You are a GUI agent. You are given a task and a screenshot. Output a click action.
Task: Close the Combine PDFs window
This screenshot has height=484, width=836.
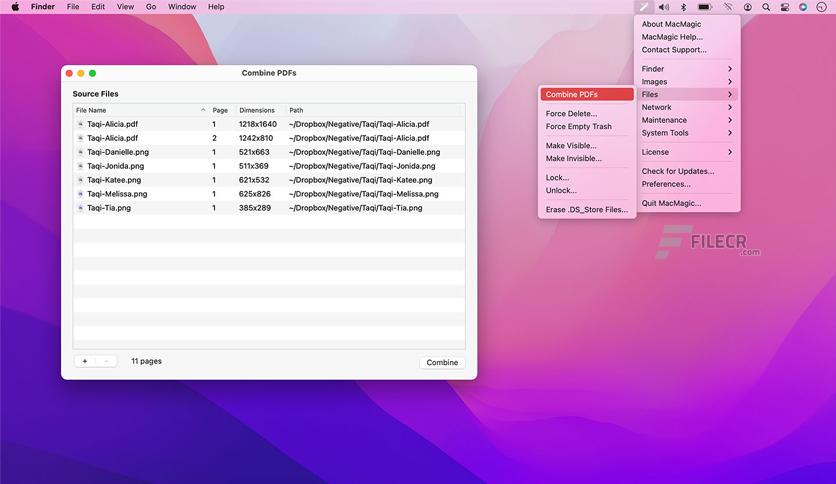click(69, 73)
